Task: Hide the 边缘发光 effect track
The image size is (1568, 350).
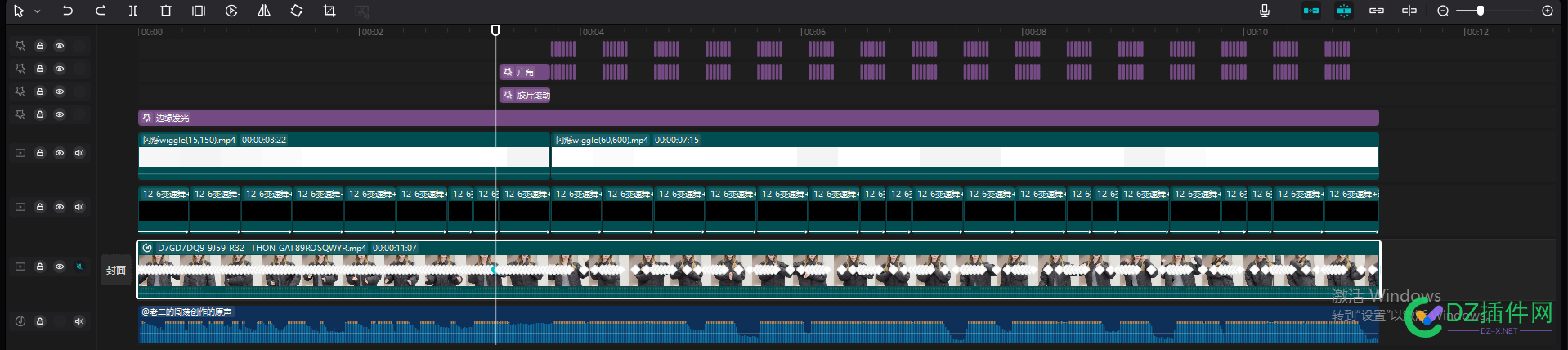Action: (60, 114)
